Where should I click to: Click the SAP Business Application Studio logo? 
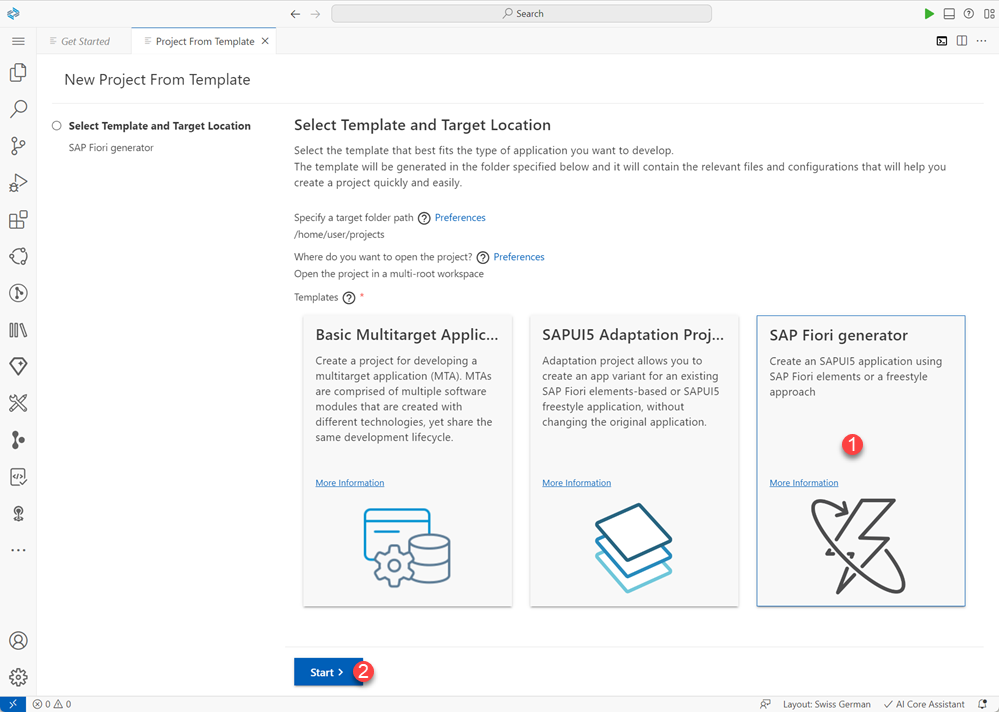coord(13,13)
